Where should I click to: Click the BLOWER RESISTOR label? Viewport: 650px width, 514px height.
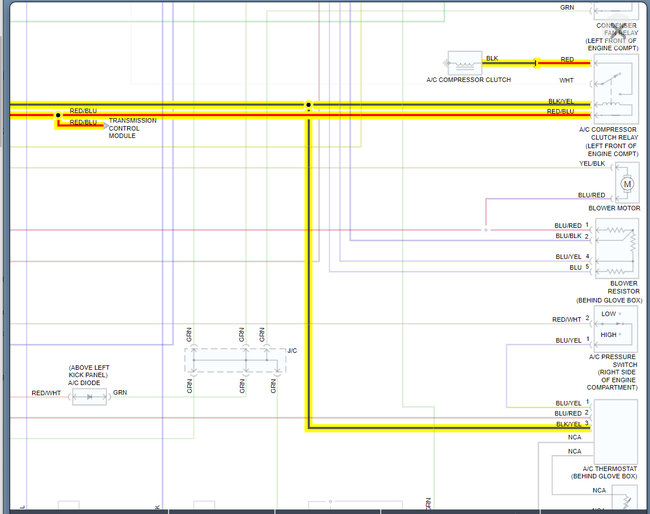623,287
